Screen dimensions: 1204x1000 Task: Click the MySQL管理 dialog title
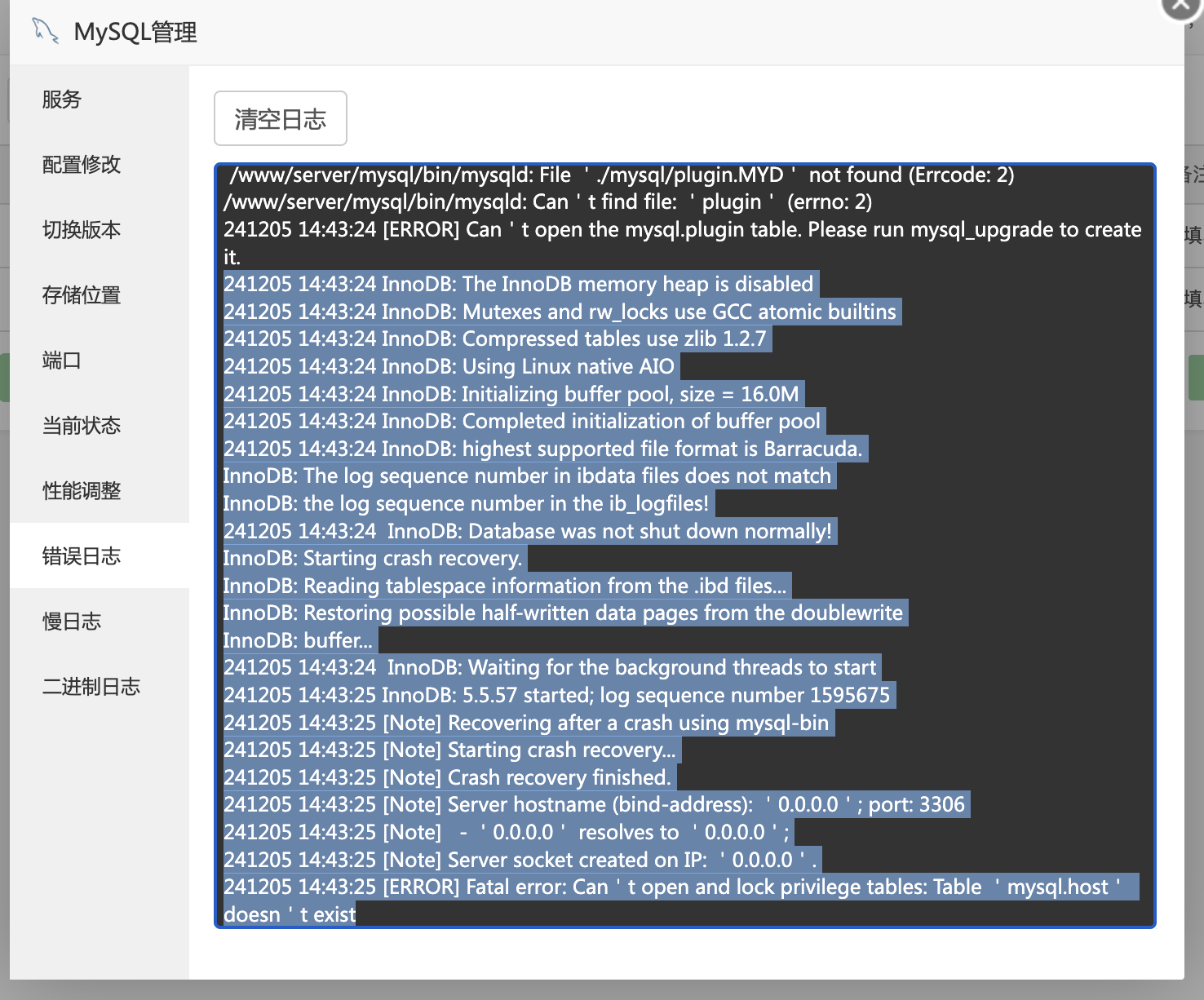coord(135,33)
